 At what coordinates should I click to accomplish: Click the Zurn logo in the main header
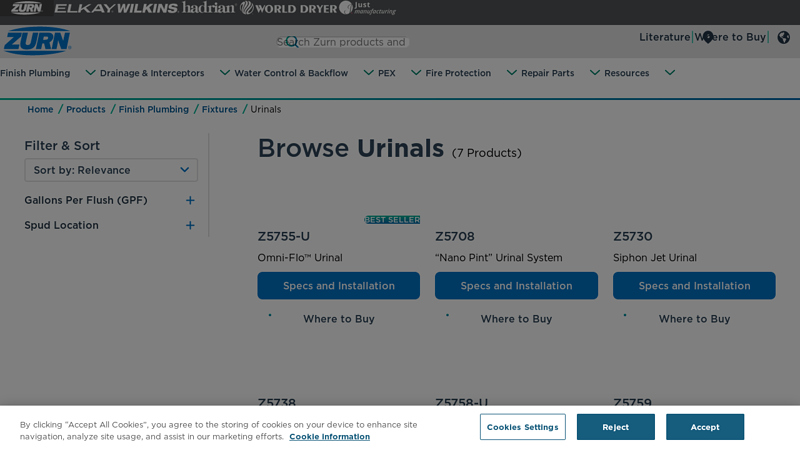[x=37, y=41]
